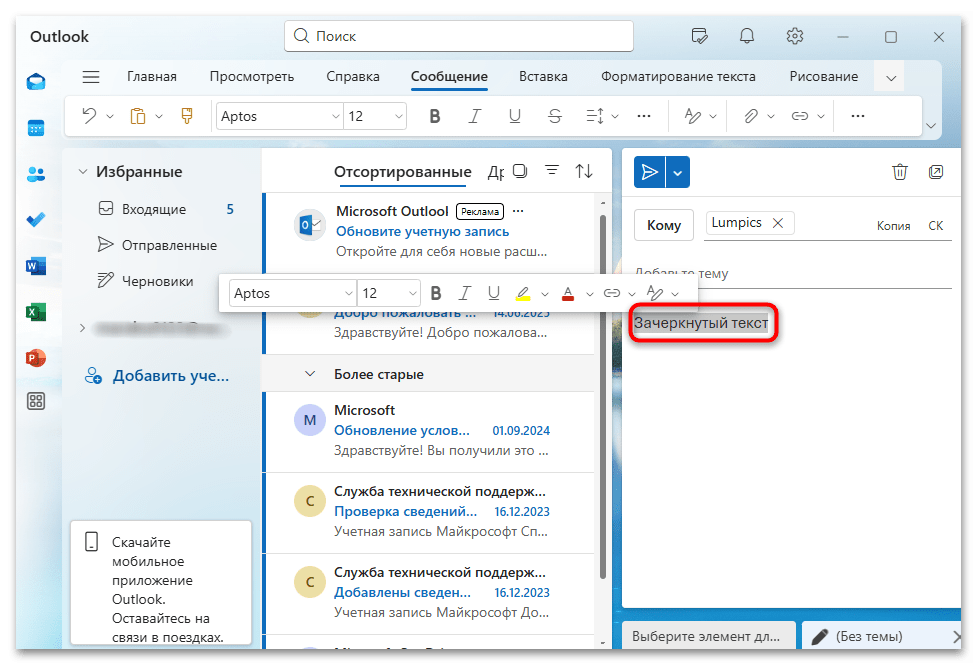
Task: Discard the draft with trash icon
Action: (x=900, y=171)
